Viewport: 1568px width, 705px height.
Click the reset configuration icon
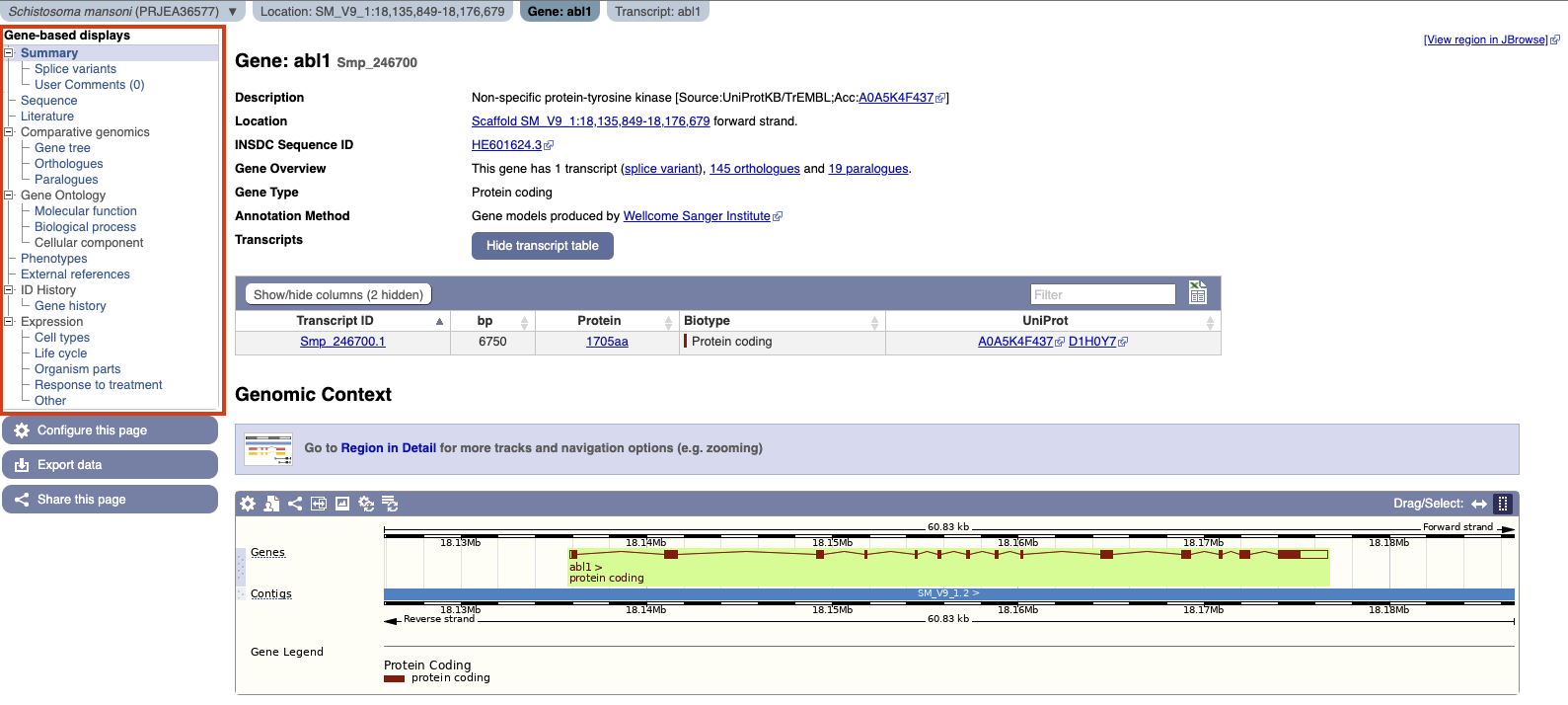366,504
